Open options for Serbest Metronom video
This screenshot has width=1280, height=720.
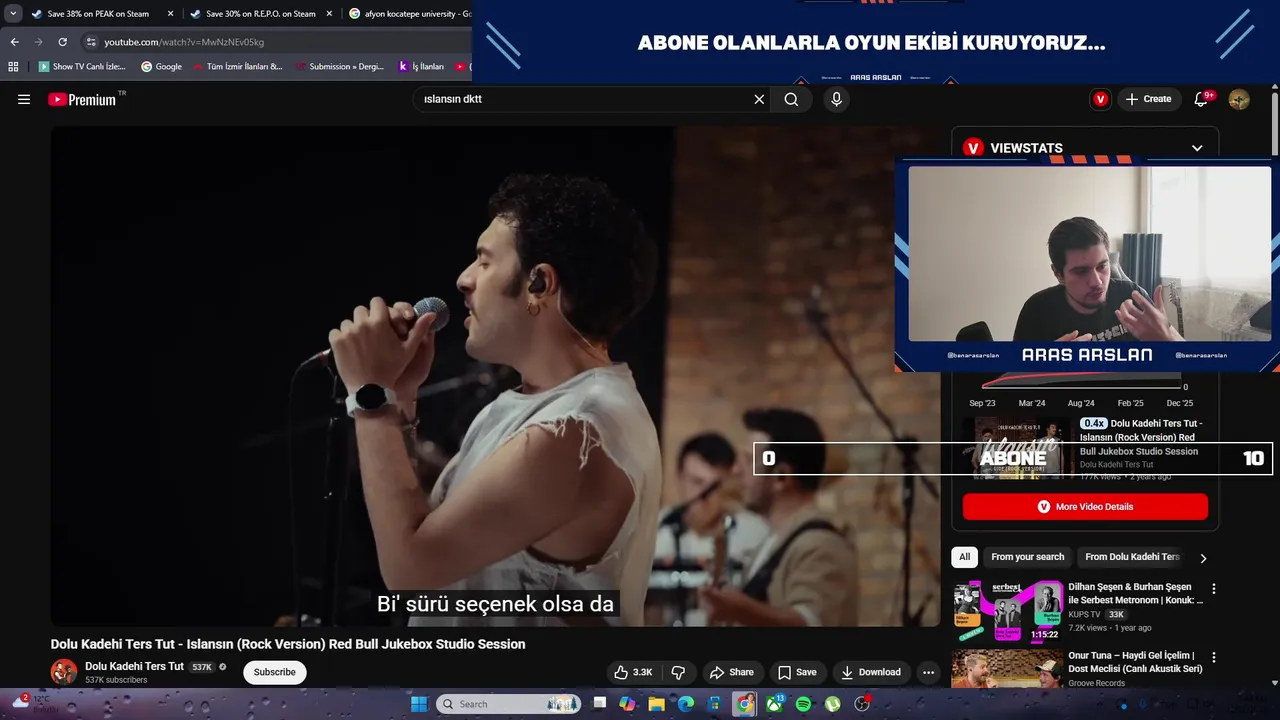tap(1214, 589)
